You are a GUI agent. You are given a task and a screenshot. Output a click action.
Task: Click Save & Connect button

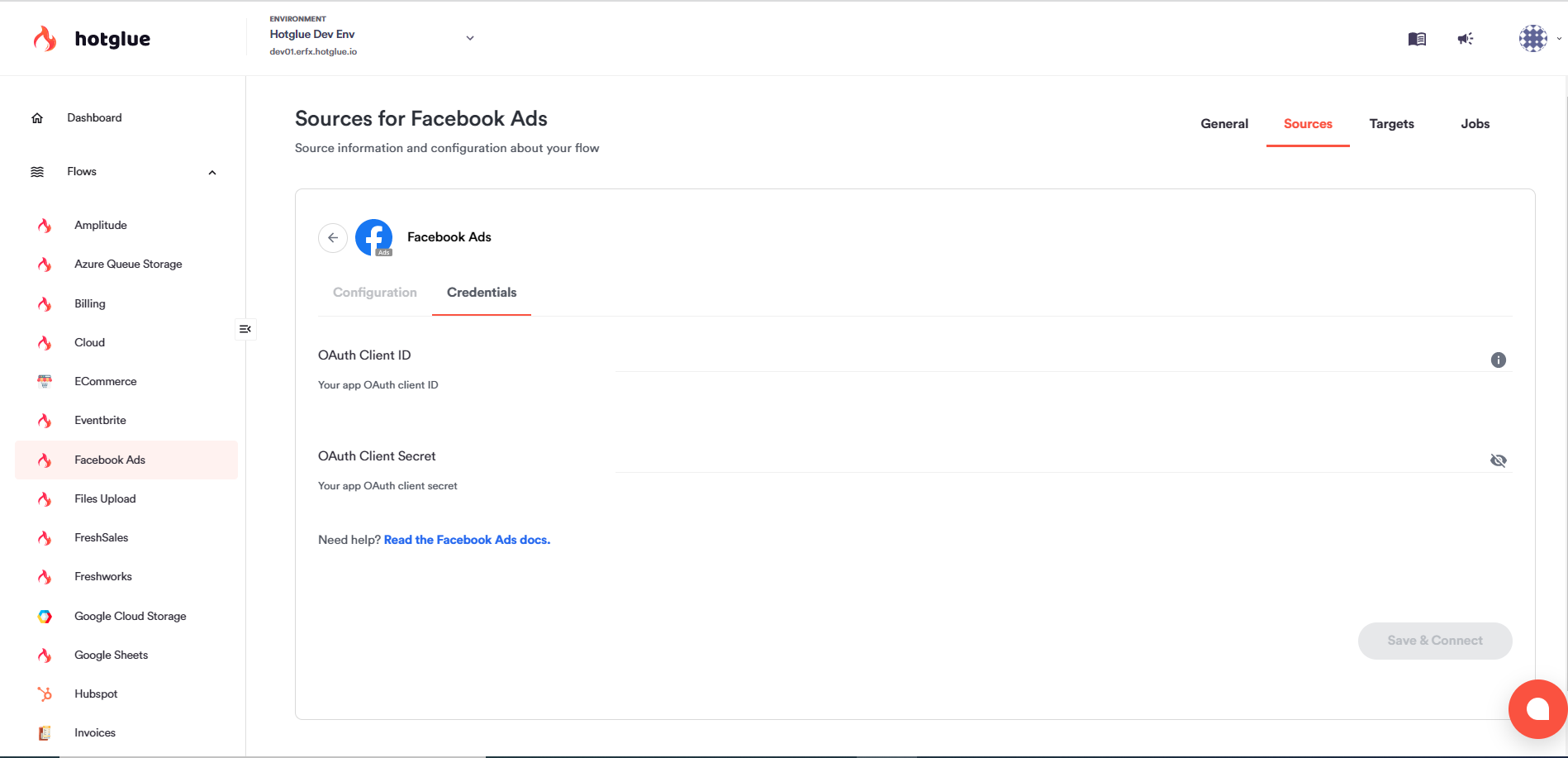point(1435,641)
